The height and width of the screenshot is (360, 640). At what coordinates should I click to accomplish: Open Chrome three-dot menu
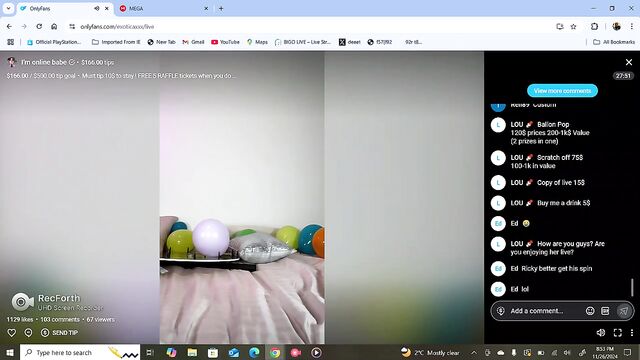pyautogui.click(x=631, y=27)
